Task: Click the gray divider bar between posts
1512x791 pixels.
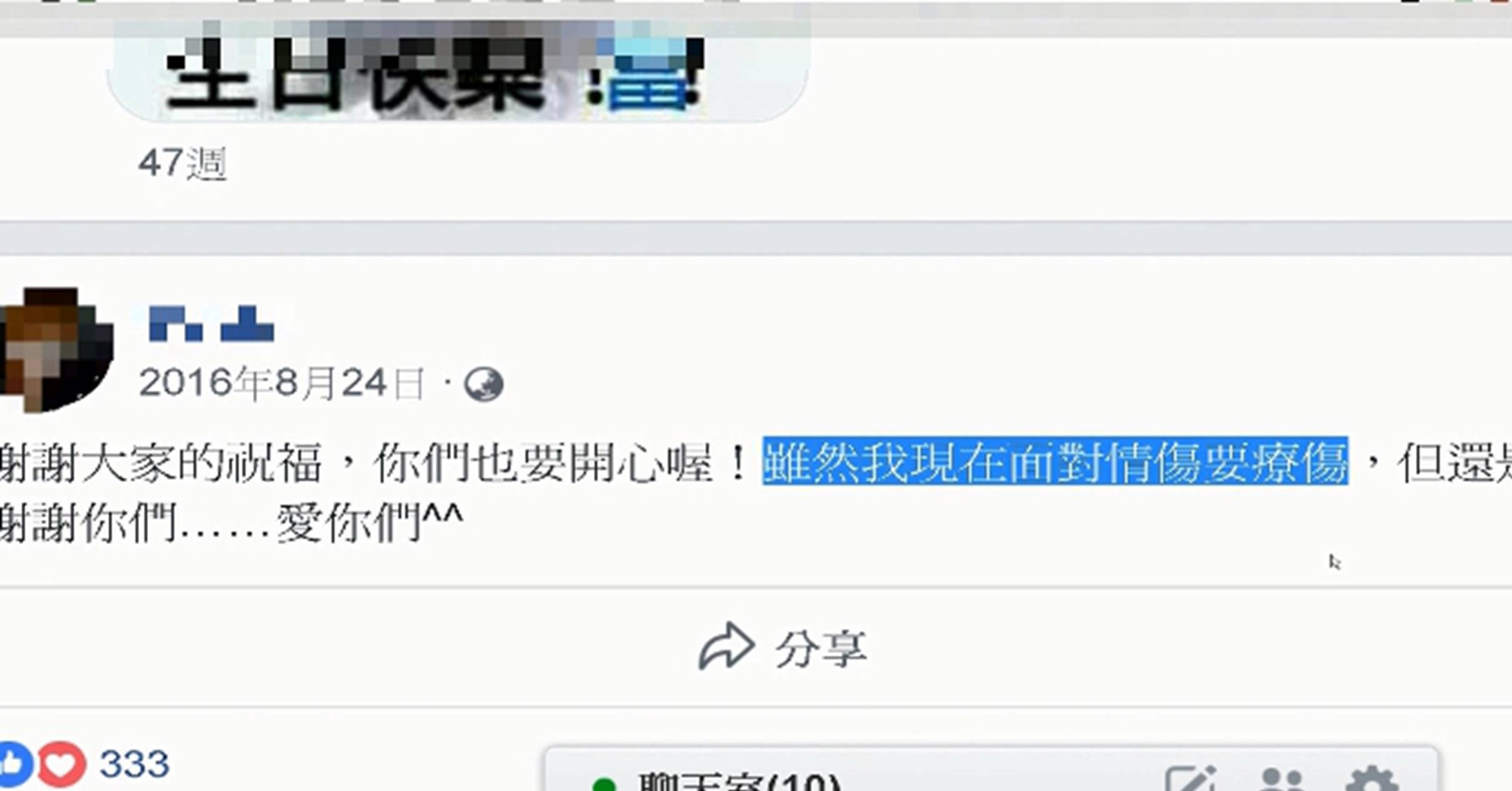Action: point(756,238)
